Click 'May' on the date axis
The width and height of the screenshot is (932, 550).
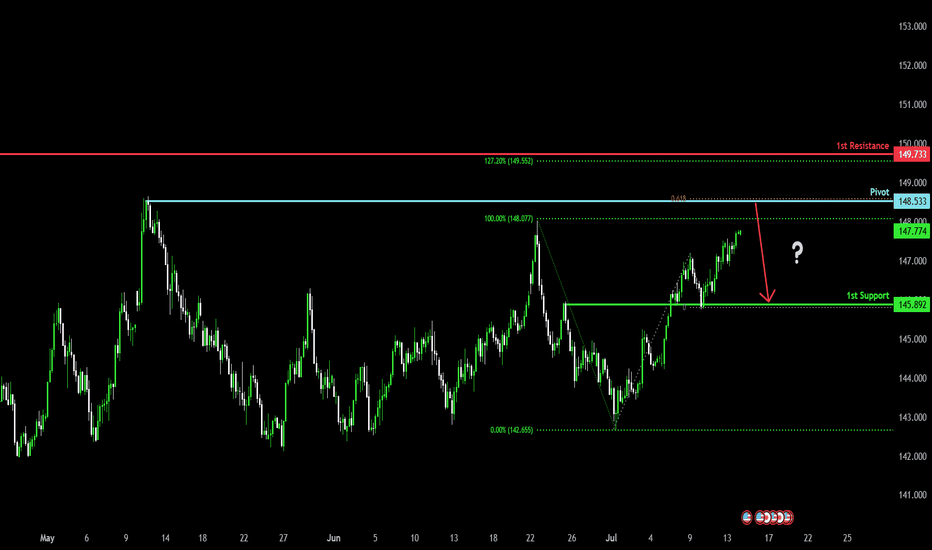47,538
